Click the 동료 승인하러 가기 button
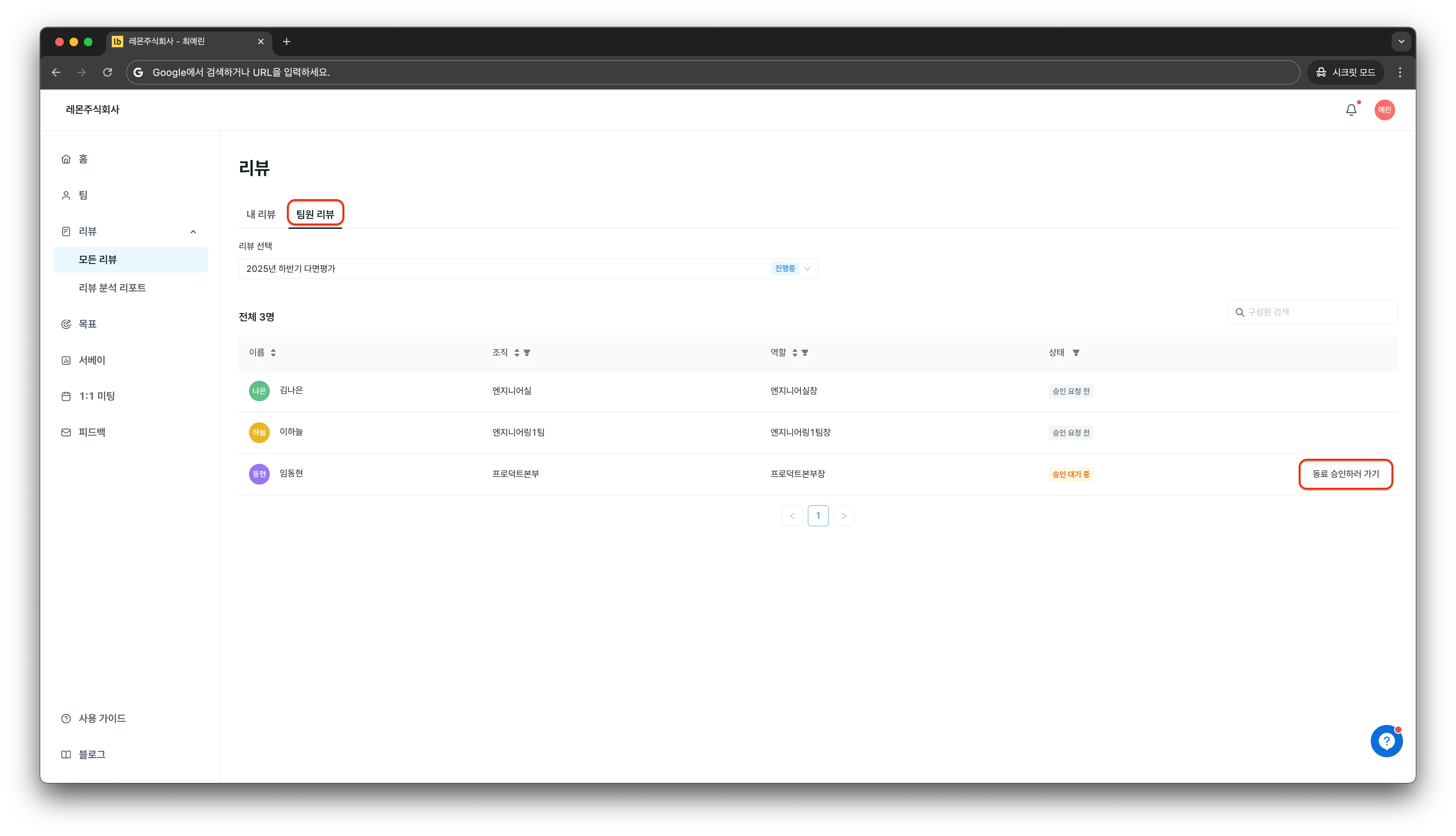This screenshot has height=836, width=1456. (x=1345, y=474)
